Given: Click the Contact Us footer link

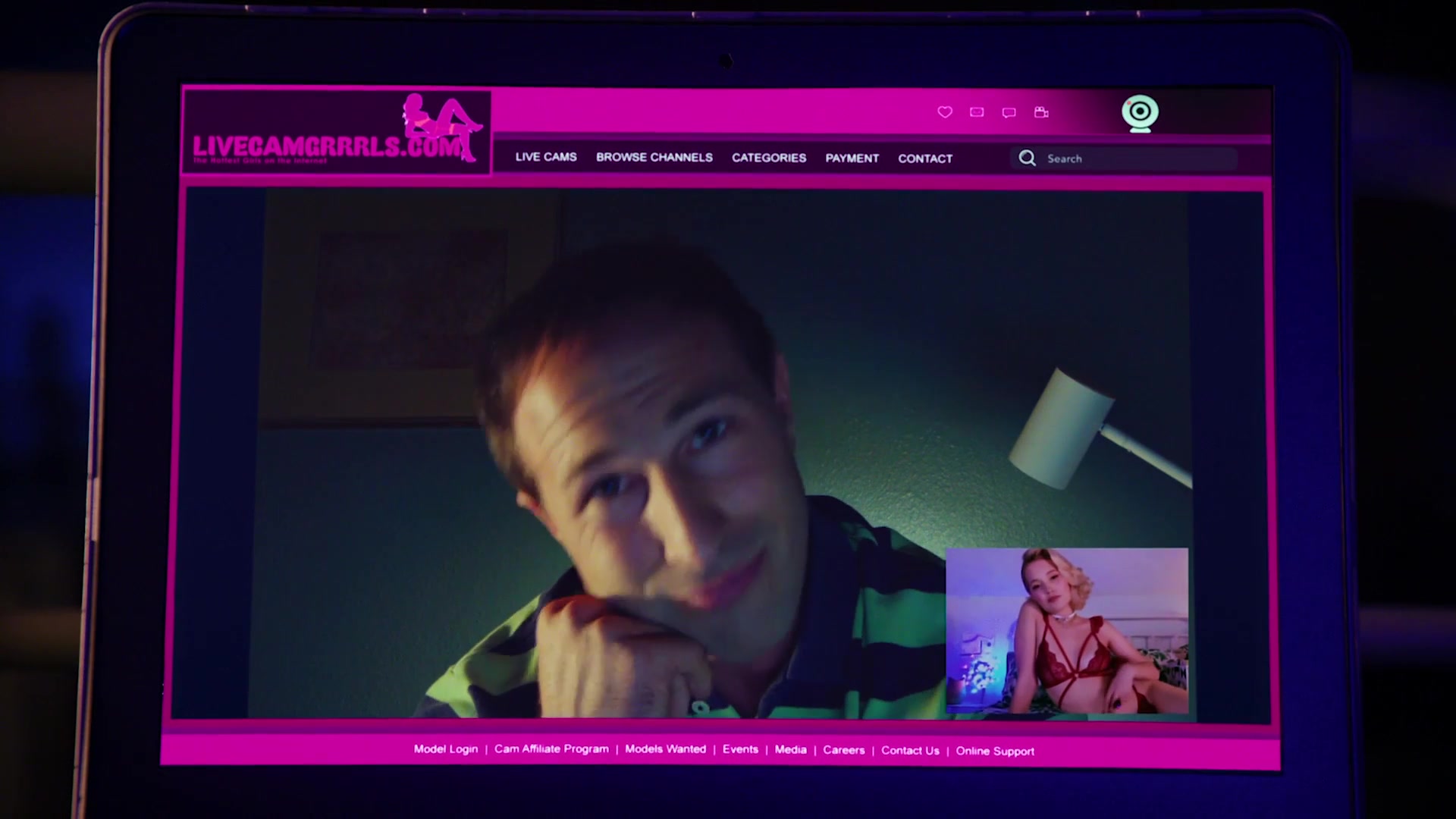Looking at the screenshot, I should click(x=910, y=750).
